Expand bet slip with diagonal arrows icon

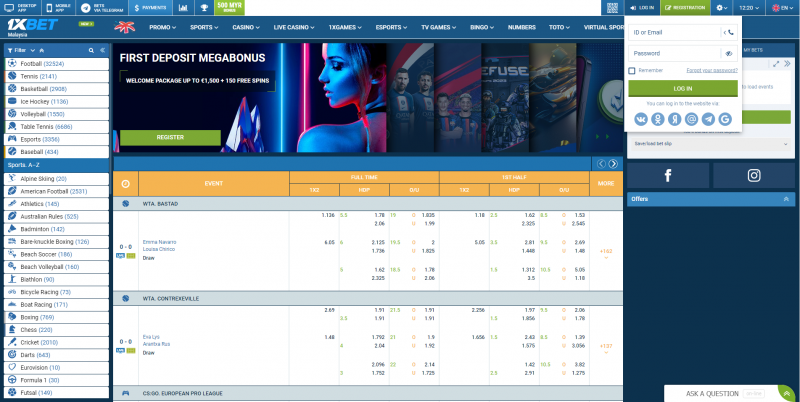point(776,64)
